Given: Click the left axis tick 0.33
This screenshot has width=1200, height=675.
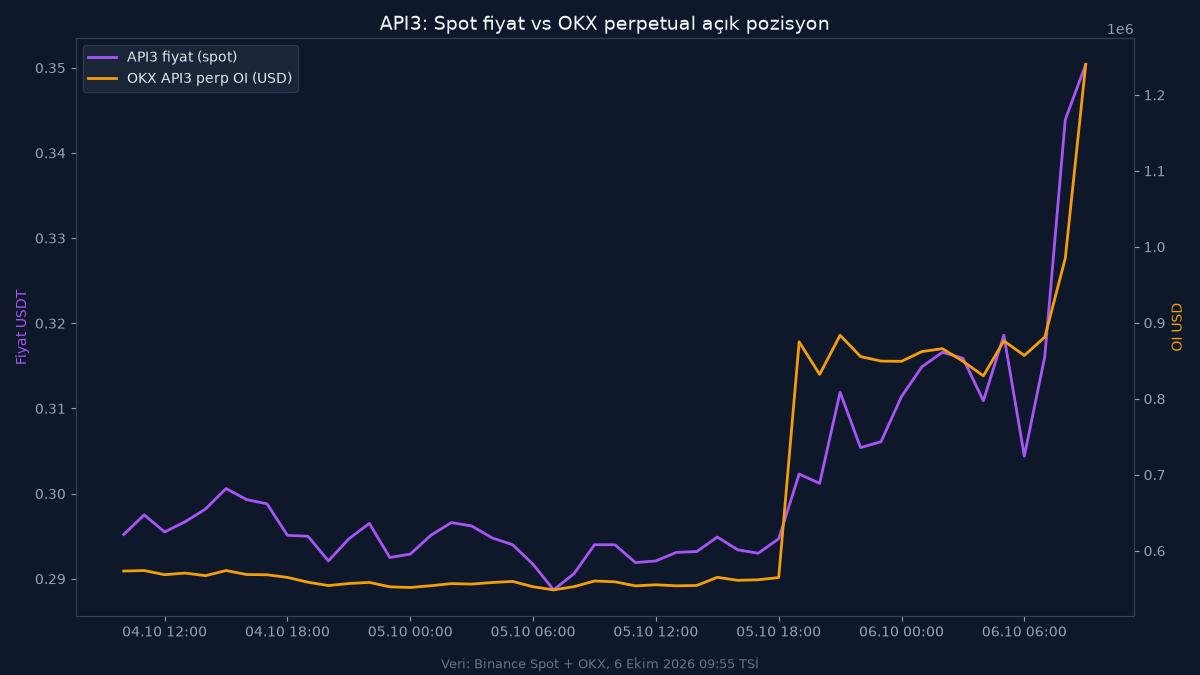Looking at the screenshot, I should pyautogui.click(x=50, y=239).
